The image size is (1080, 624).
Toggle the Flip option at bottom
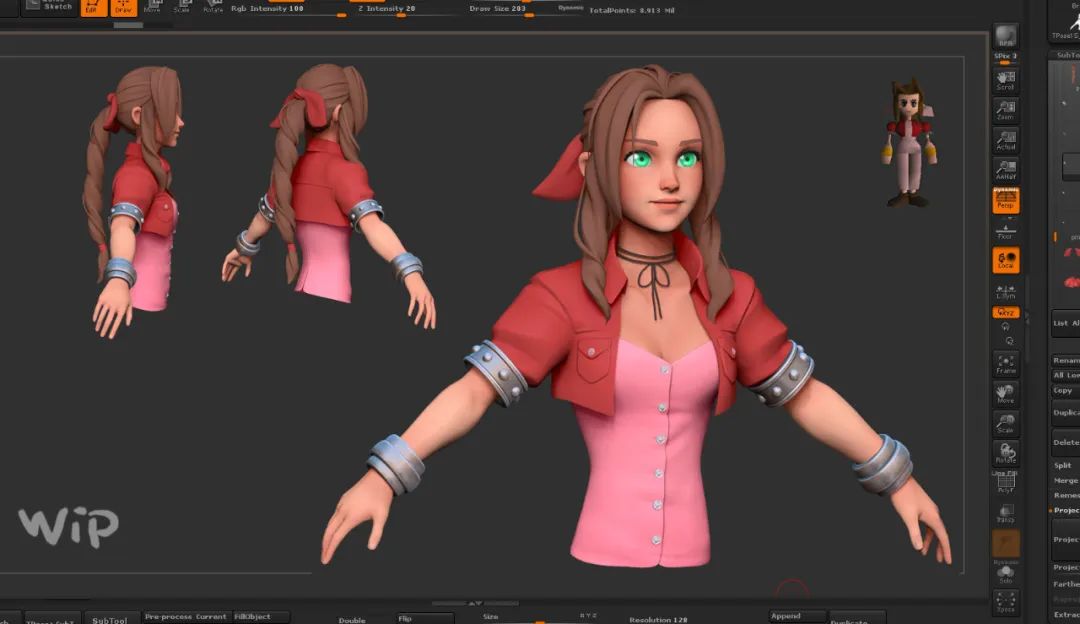click(x=425, y=618)
